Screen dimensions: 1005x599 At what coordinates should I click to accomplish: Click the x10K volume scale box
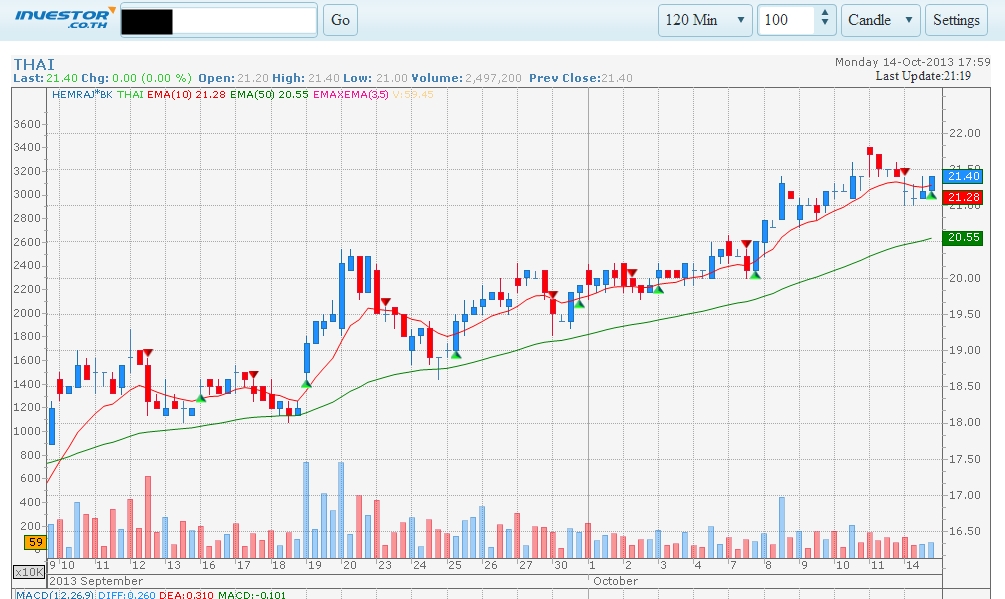coord(29,571)
